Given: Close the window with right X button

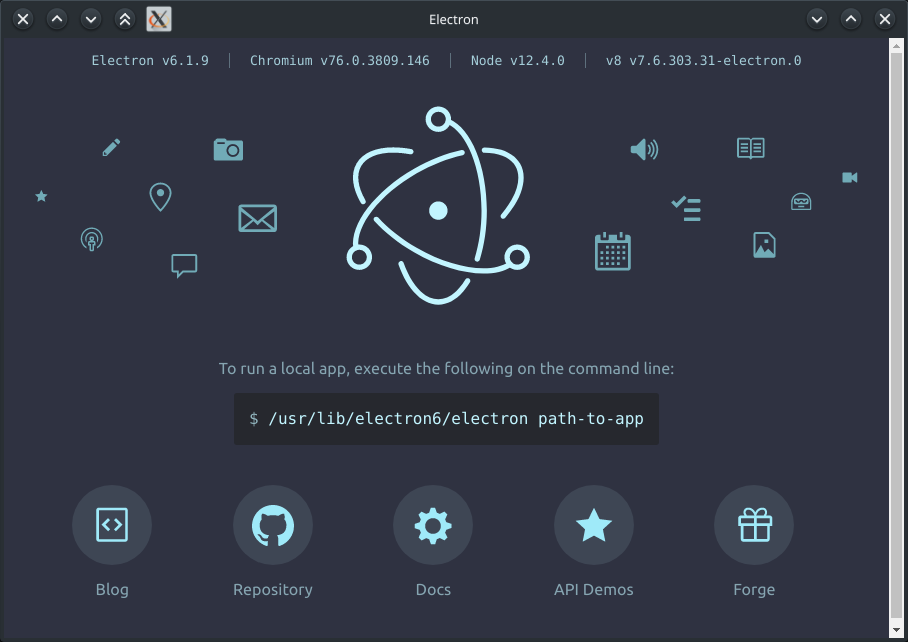Looking at the screenshot, I should (885, 19).
